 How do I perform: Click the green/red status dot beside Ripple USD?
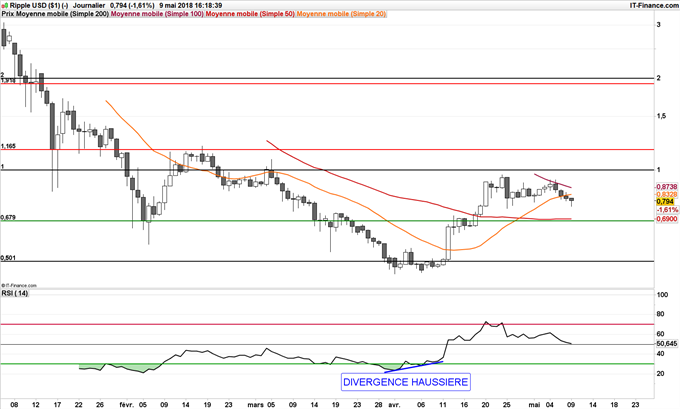[5, 6]
